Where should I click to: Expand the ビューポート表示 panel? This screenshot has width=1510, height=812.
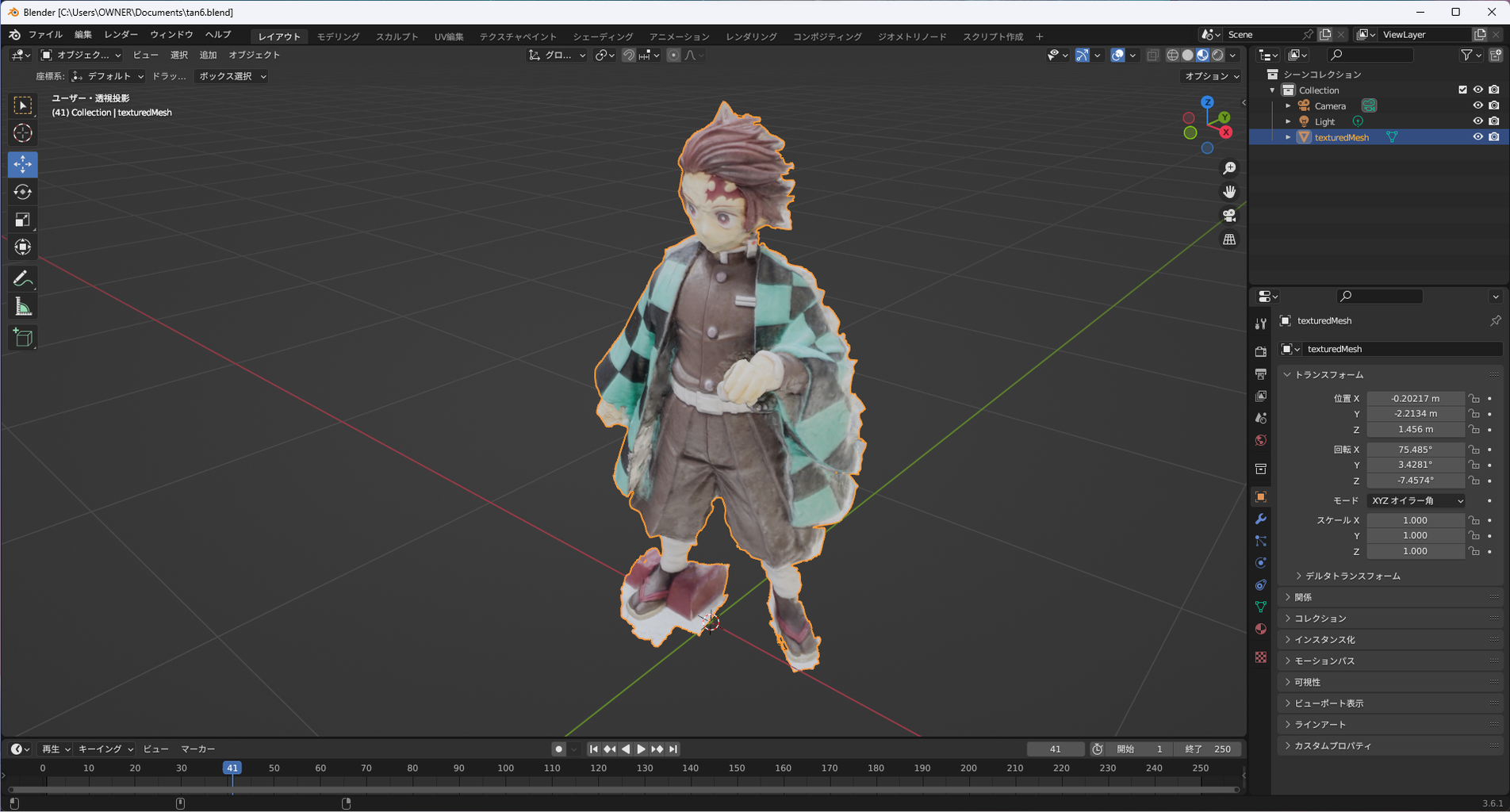tap(1390, 703)
